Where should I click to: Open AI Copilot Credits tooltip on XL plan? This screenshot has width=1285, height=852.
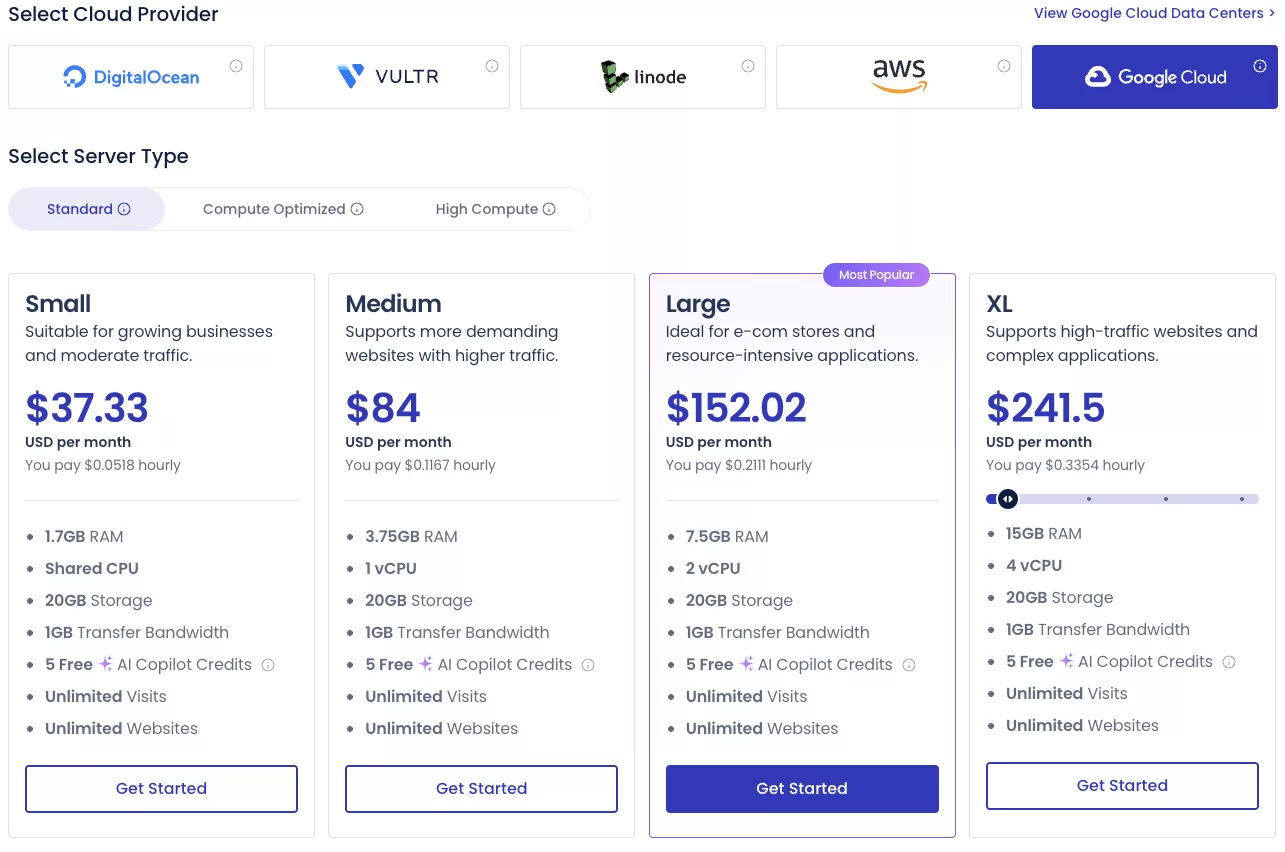click(x=1228, y=661)
